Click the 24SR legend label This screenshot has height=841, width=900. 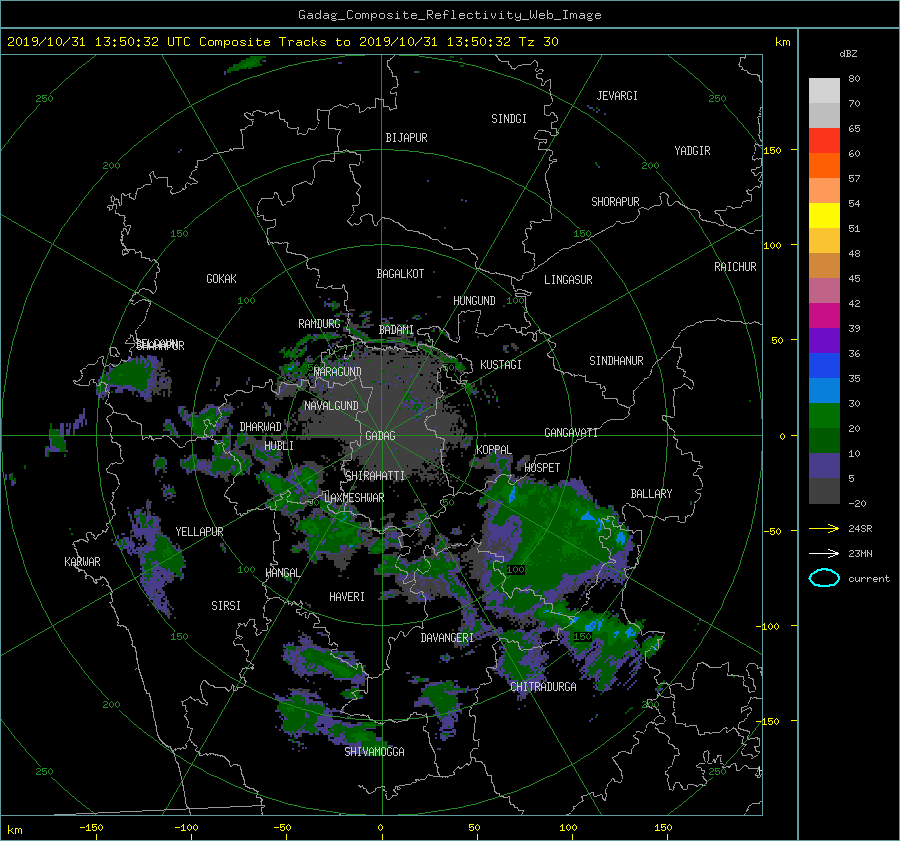coord(860,529)
